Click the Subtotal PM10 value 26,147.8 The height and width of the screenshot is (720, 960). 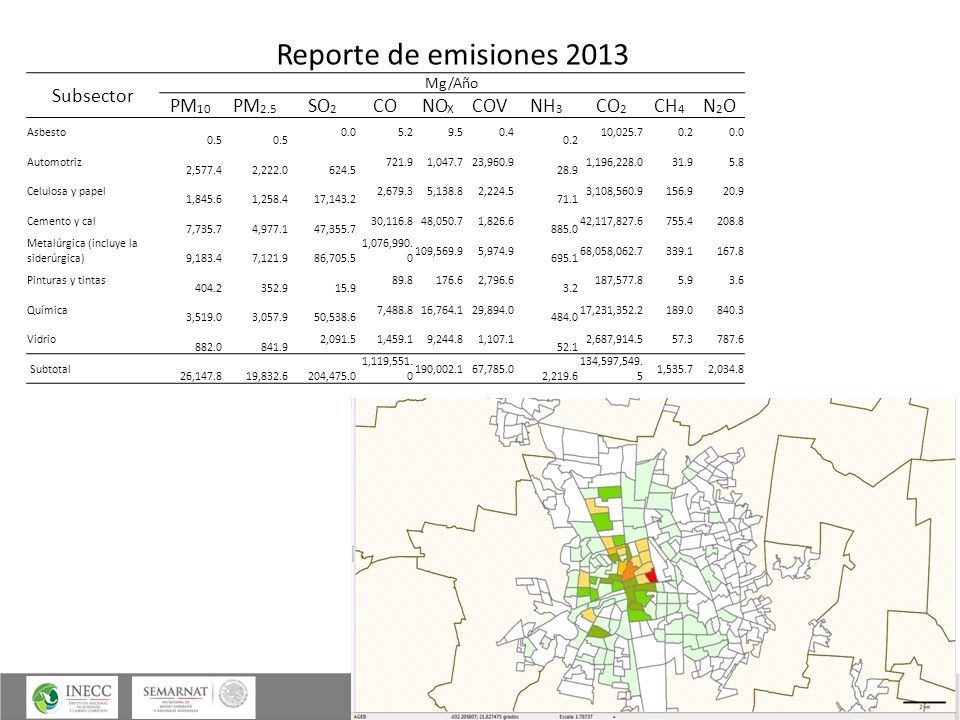[201, 376]
